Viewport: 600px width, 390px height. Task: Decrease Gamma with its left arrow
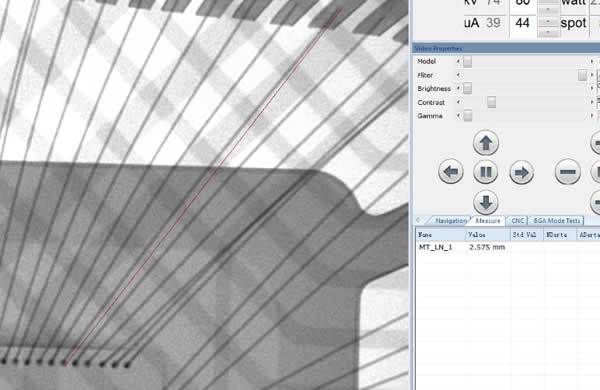point(458,116)
